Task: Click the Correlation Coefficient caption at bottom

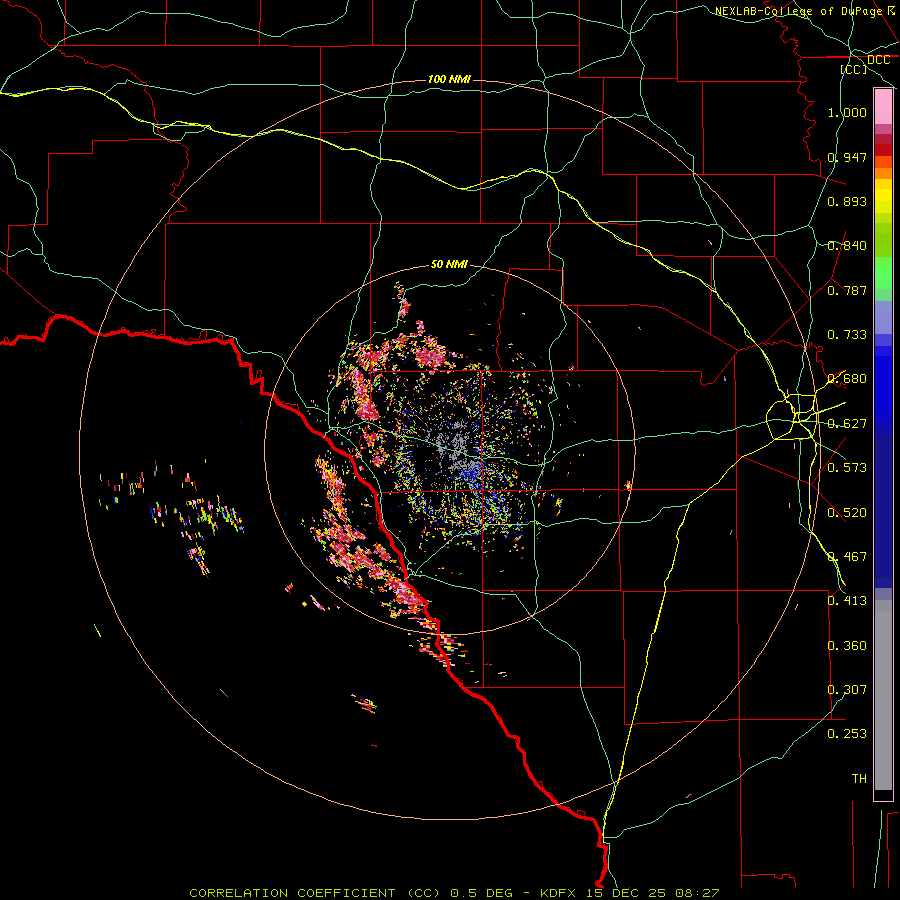Action: [x=453, y=893]
